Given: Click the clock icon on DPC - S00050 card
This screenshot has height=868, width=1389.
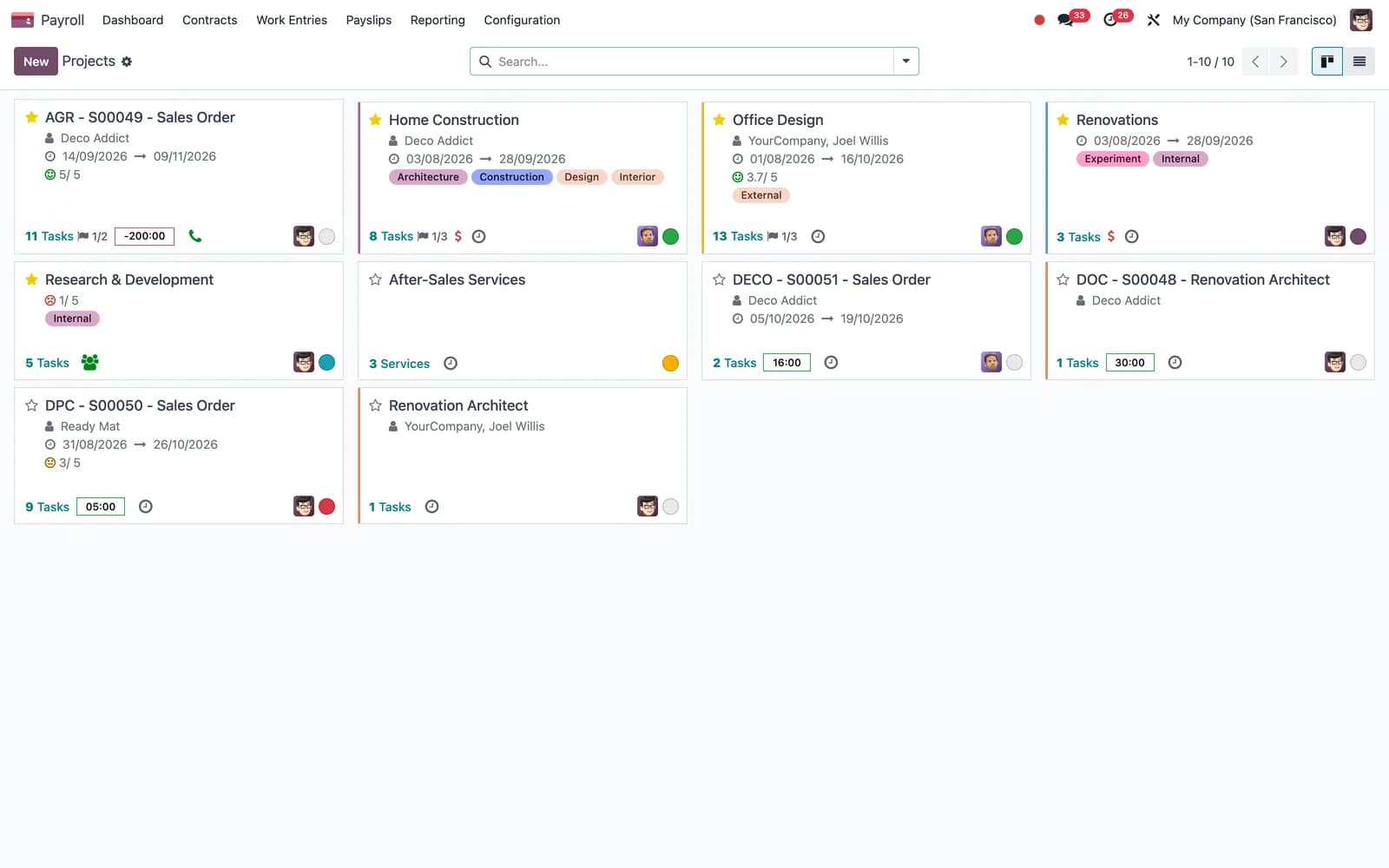Looking at the screenshot, I should (146, 506).
